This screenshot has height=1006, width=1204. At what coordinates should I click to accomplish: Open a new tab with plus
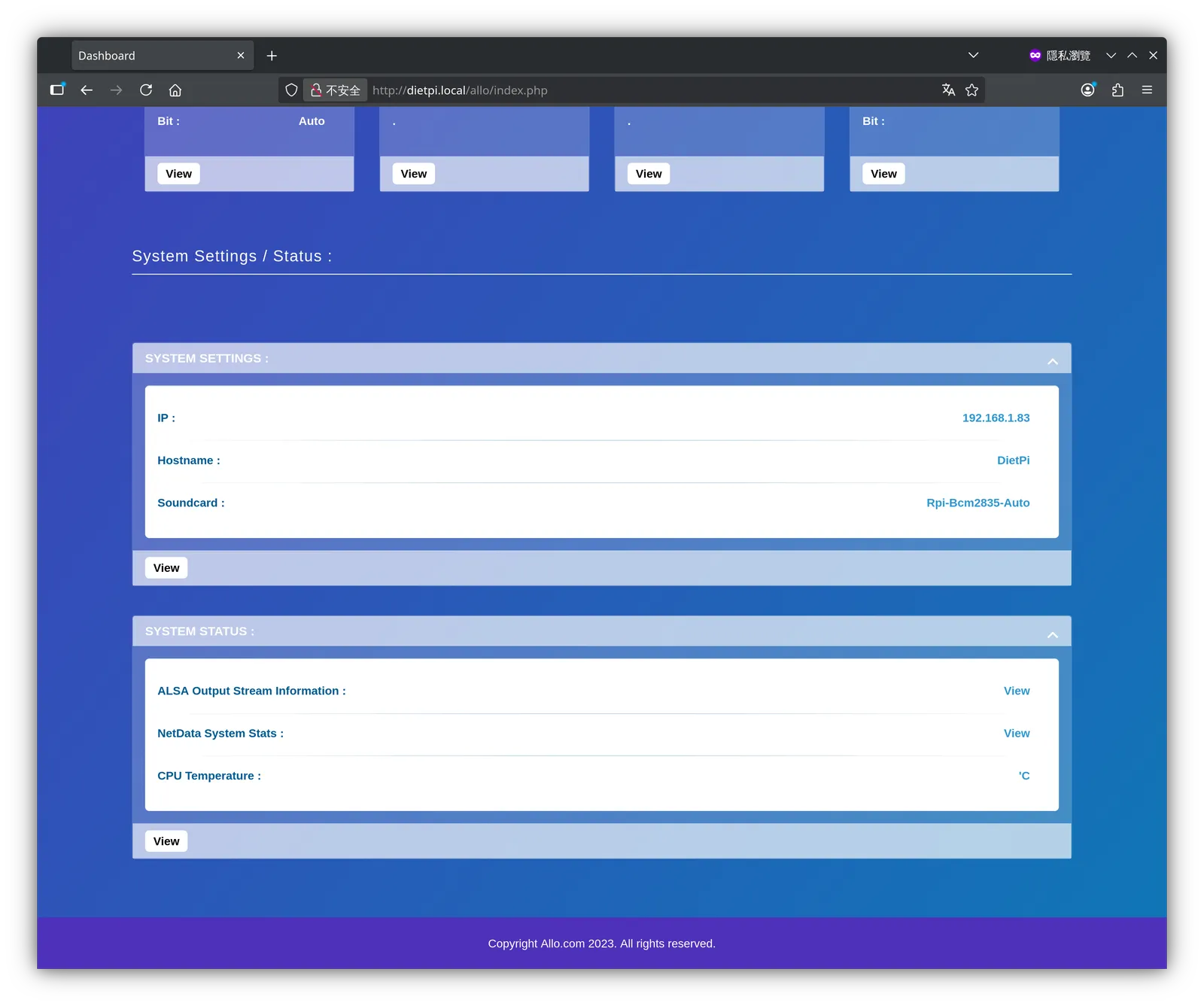(272, 56)
